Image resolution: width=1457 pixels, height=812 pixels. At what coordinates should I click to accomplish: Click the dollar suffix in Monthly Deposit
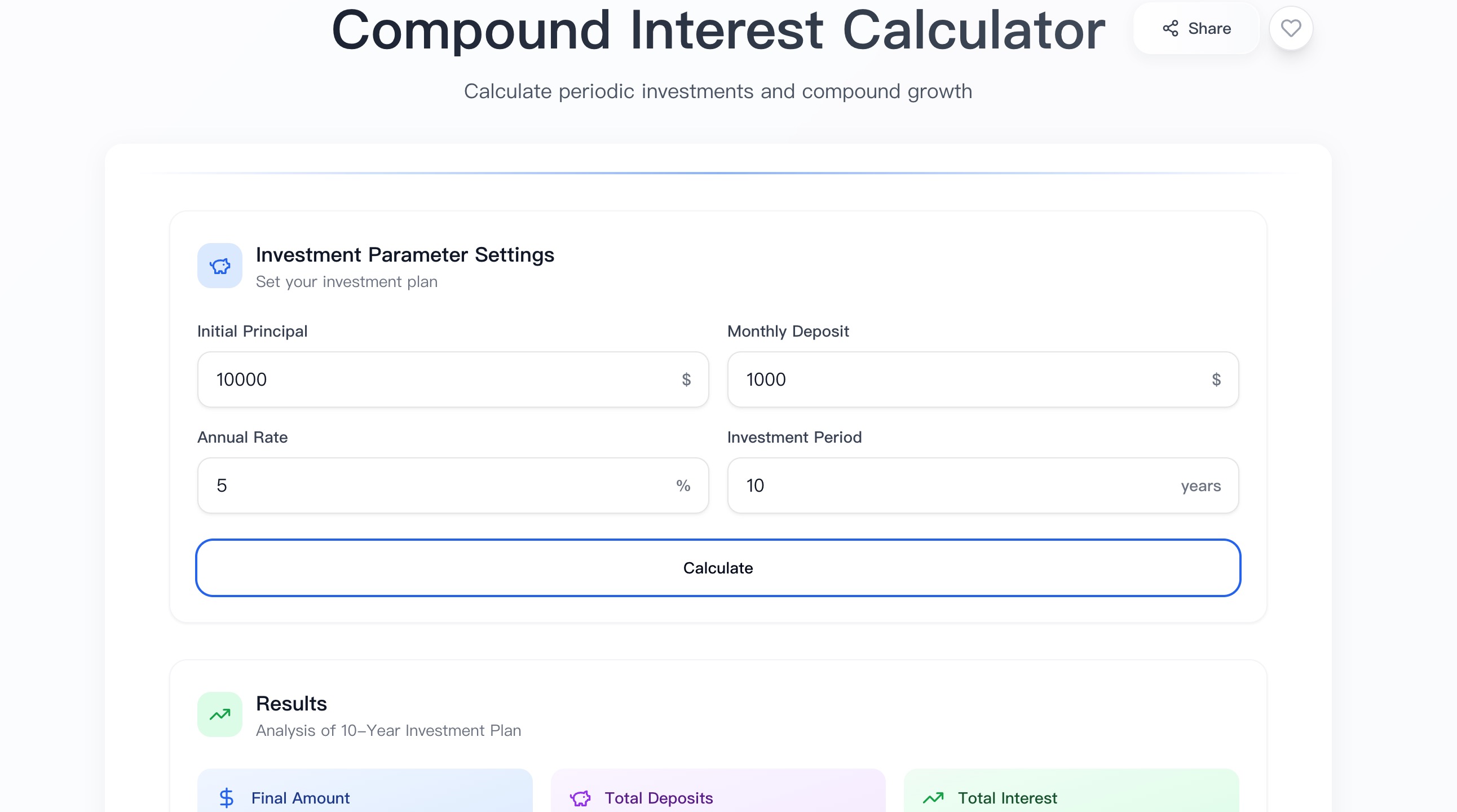click(x=1216, y=379)
